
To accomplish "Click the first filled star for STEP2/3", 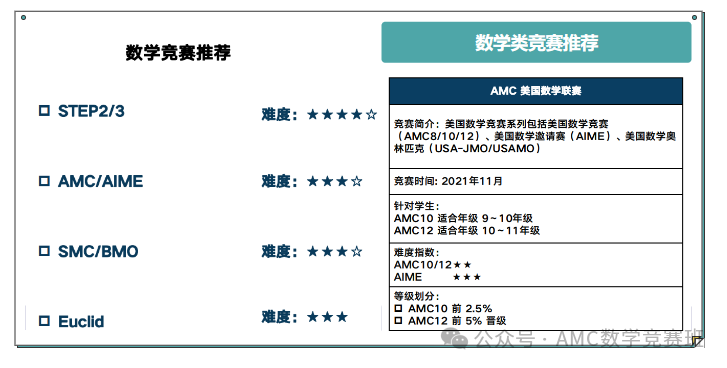I will click(313, 114).
